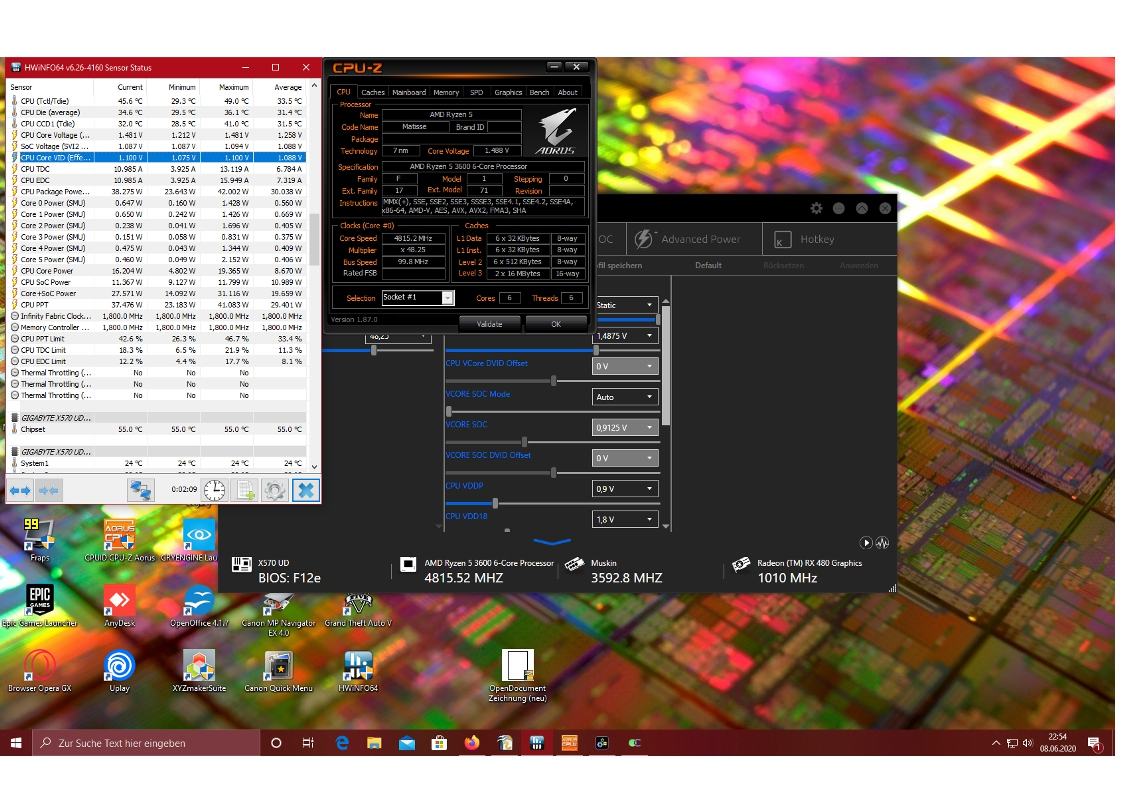Switch to Mainboard tab in CPU-Z
The width and height of the screenshot is (1123, 794).
click(x=409, y=92)
